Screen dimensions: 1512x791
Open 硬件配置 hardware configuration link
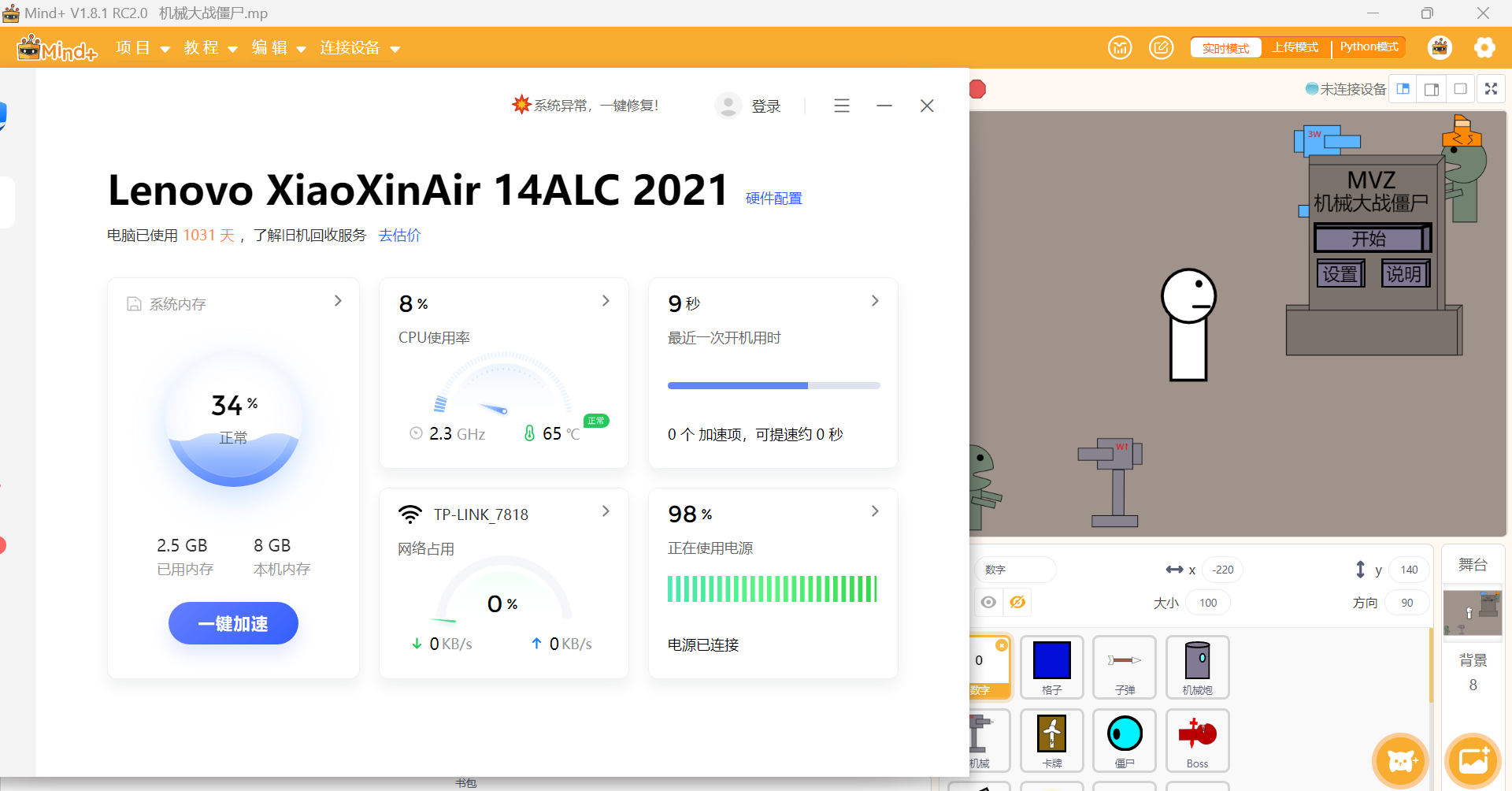click(x=773, y=199)
